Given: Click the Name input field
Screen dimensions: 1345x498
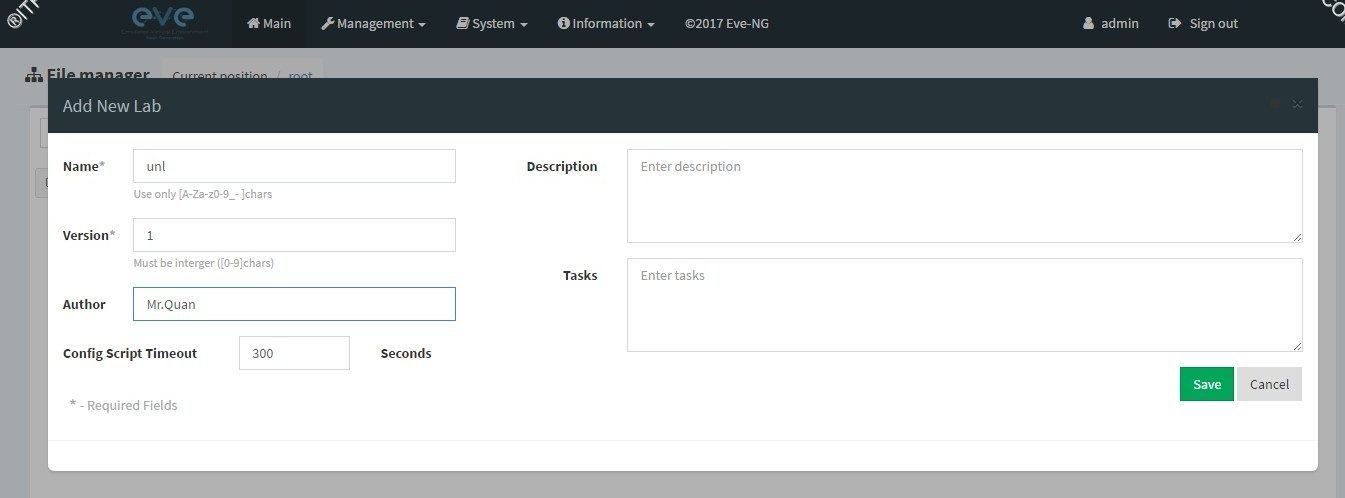Looking at the screenshot, I should coord(294,166).
